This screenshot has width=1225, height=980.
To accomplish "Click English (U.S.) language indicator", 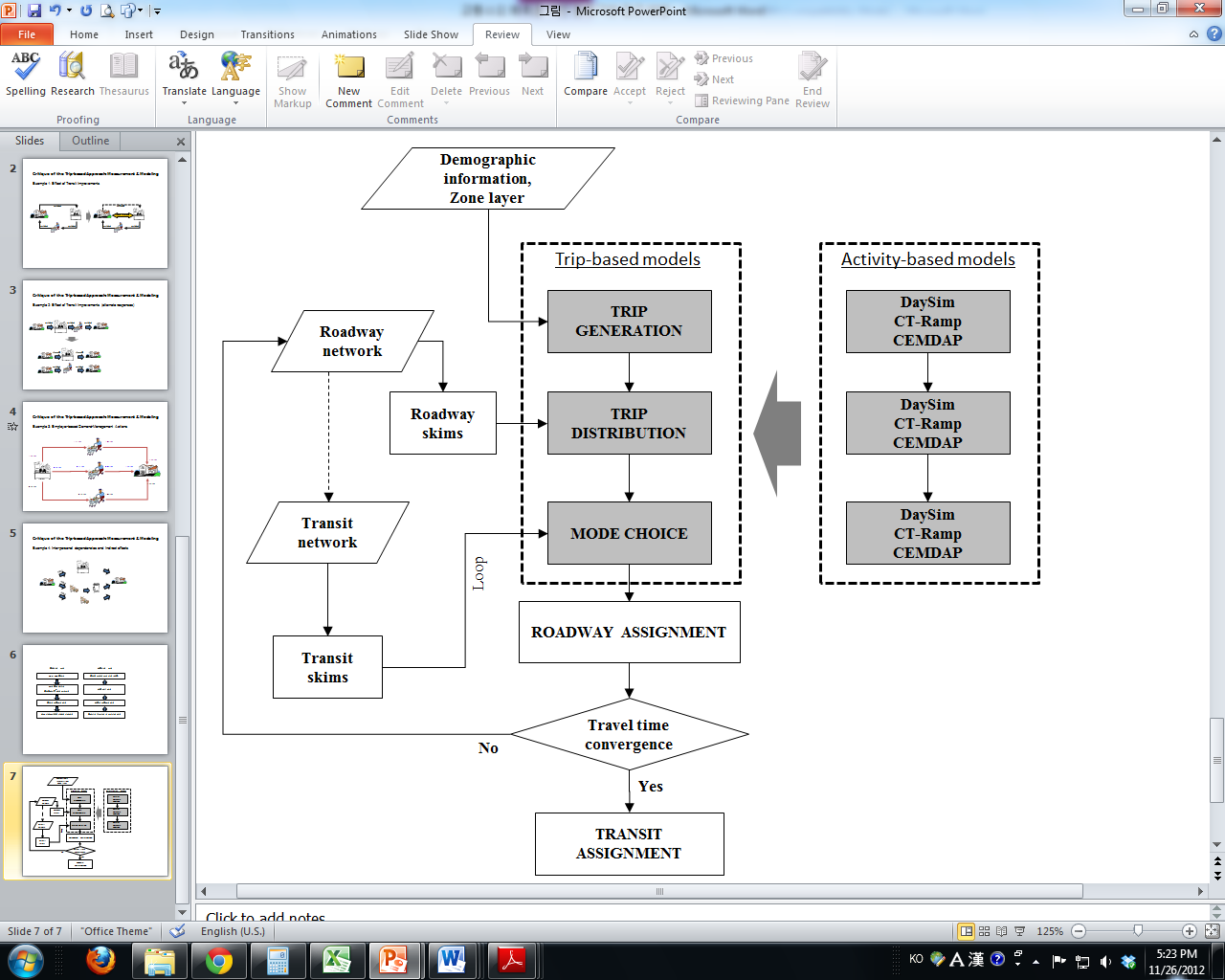I will [233, 931].
